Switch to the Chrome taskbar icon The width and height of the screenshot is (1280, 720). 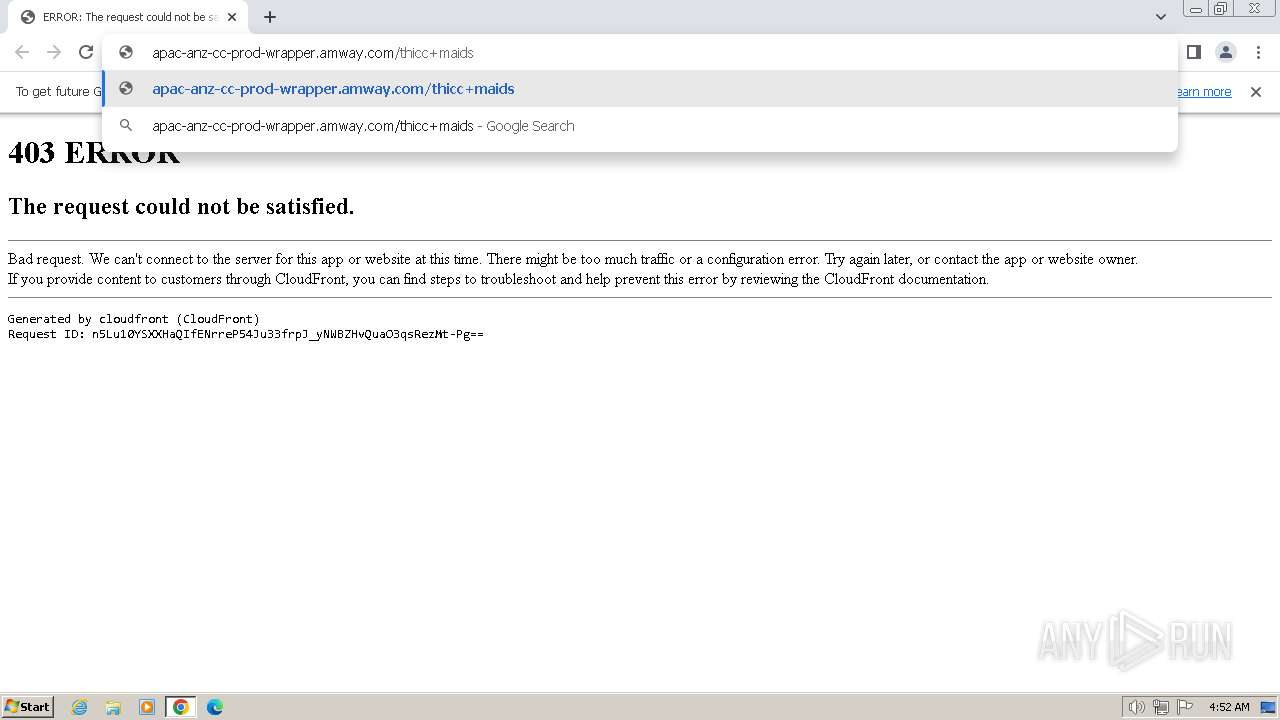click(x=181, y=707)
